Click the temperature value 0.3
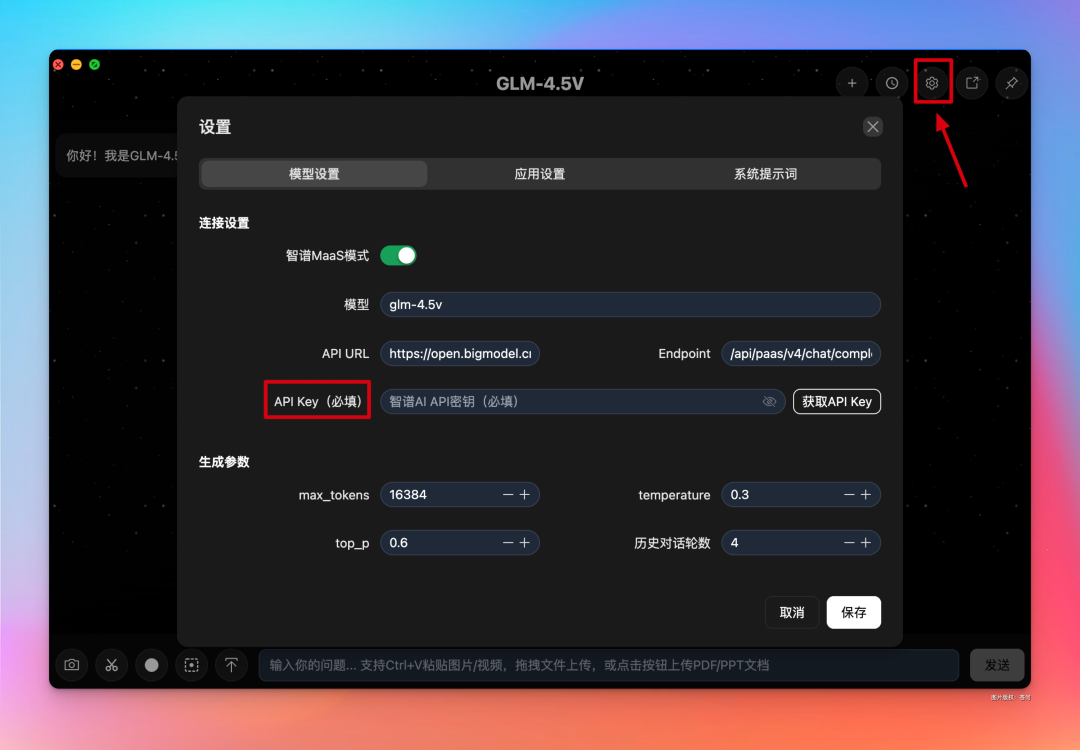Viewport: 1080px width, 750px height. pyautogui.click(x=740, y=494)
